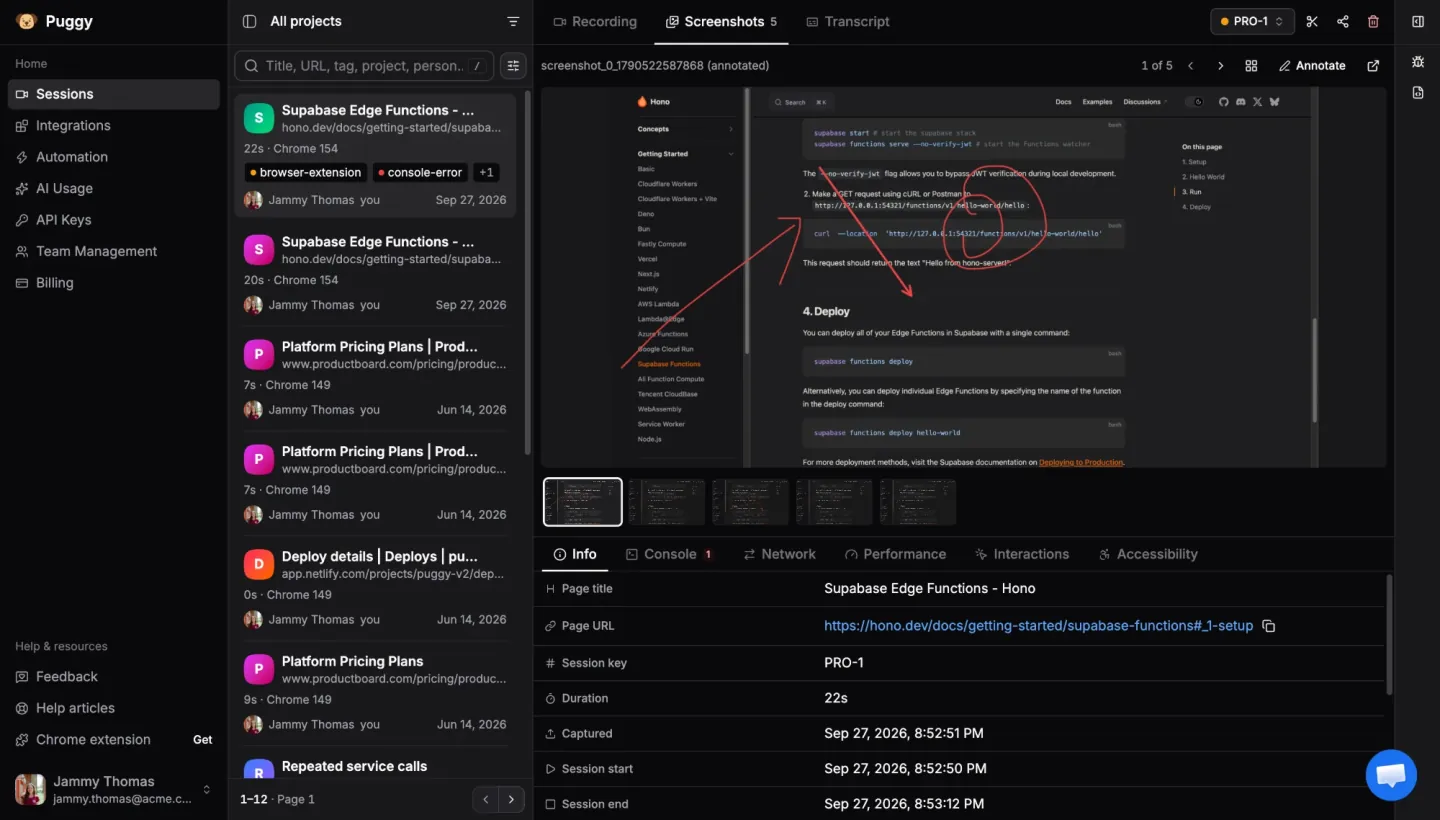Click the Puggy dog logo
The width and height of the screenshot is (1440, 820).
(27, 21)
